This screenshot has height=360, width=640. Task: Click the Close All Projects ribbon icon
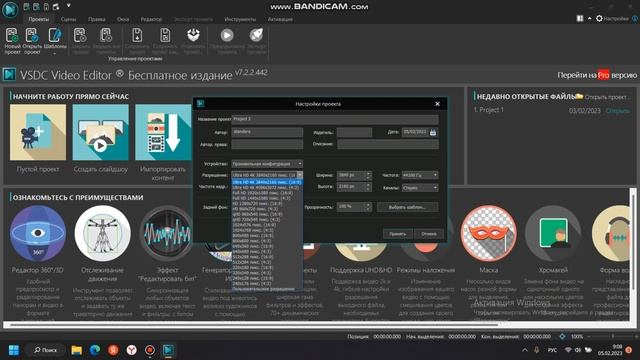click(106, 36)
